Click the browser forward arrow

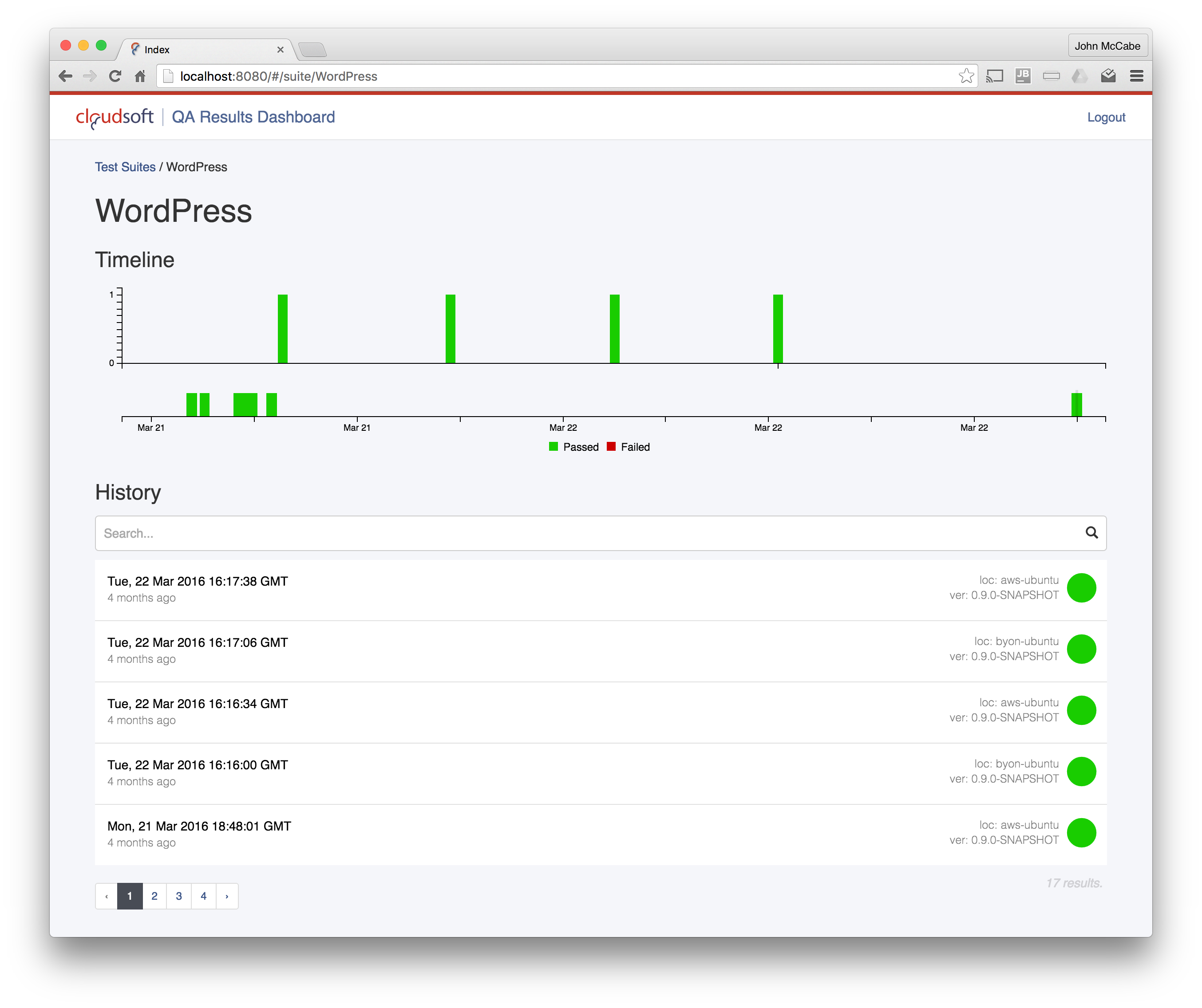pos(90,76)
